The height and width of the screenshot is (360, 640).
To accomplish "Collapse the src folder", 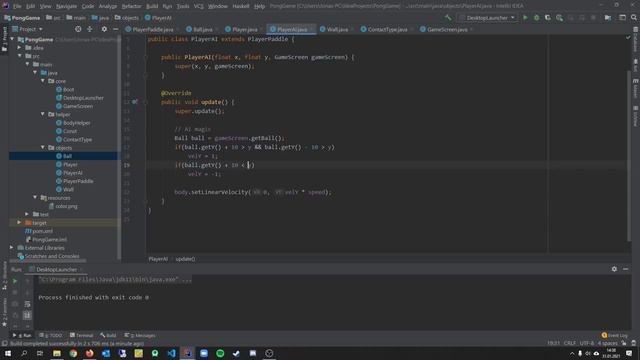I will pyautogui.click(x=19, y=56).
